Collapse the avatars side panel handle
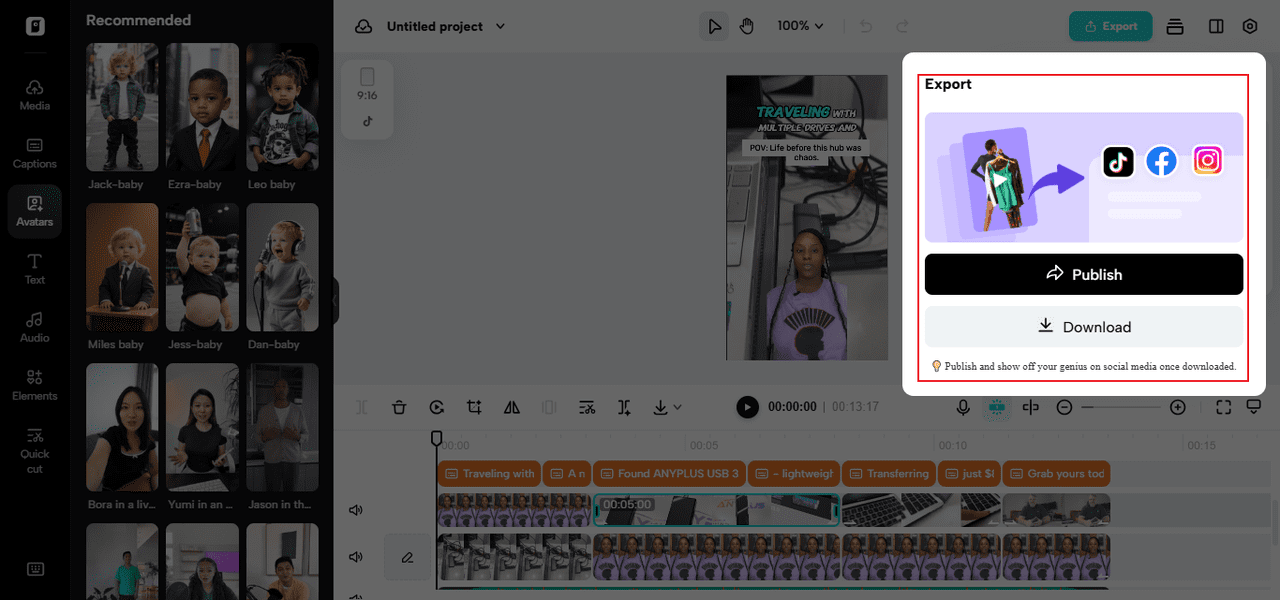The height and width of the screenshot is (600, 1280). 335,300
